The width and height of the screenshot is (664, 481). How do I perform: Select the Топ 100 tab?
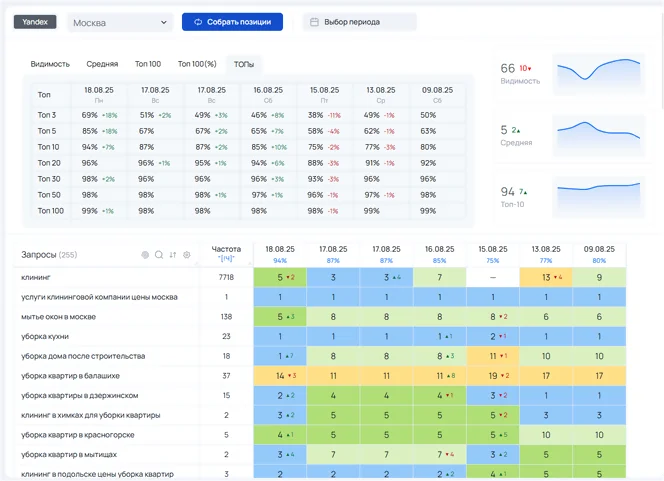tap(148, 64)
